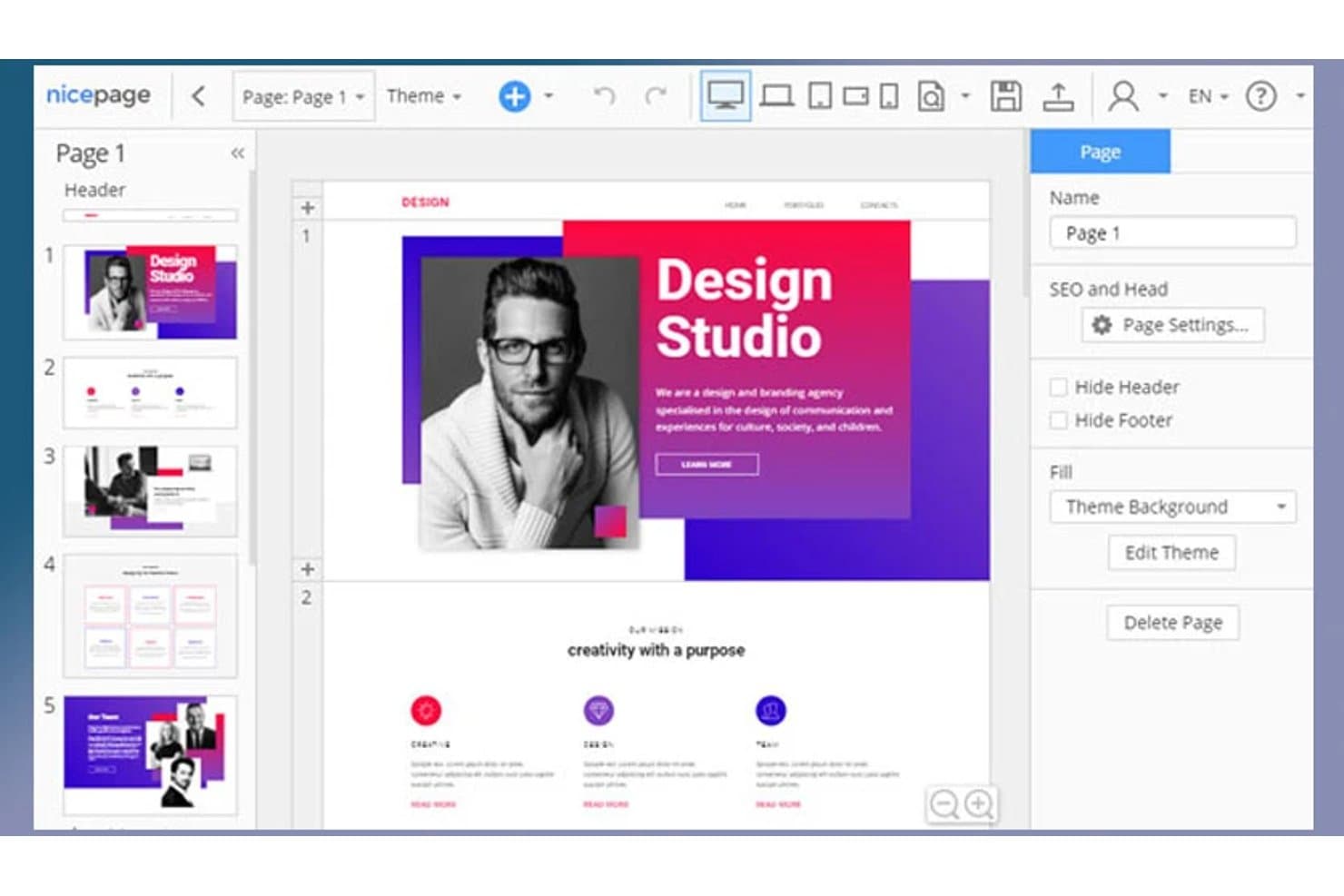Save the project with floppy icon
This screenshot has width=1344, height=896.
[1005, 95]
